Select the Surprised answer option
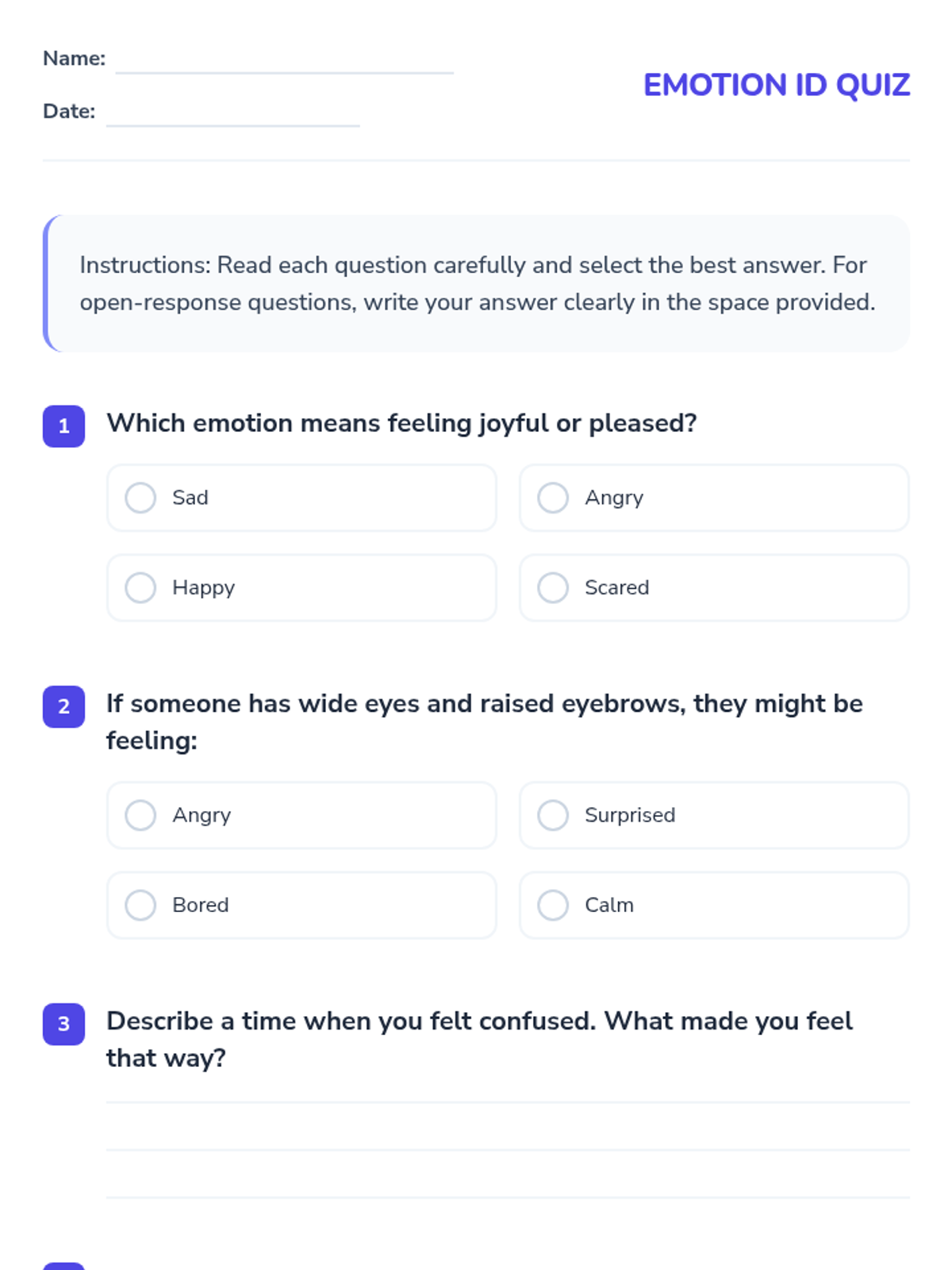 tap(553, 815)
